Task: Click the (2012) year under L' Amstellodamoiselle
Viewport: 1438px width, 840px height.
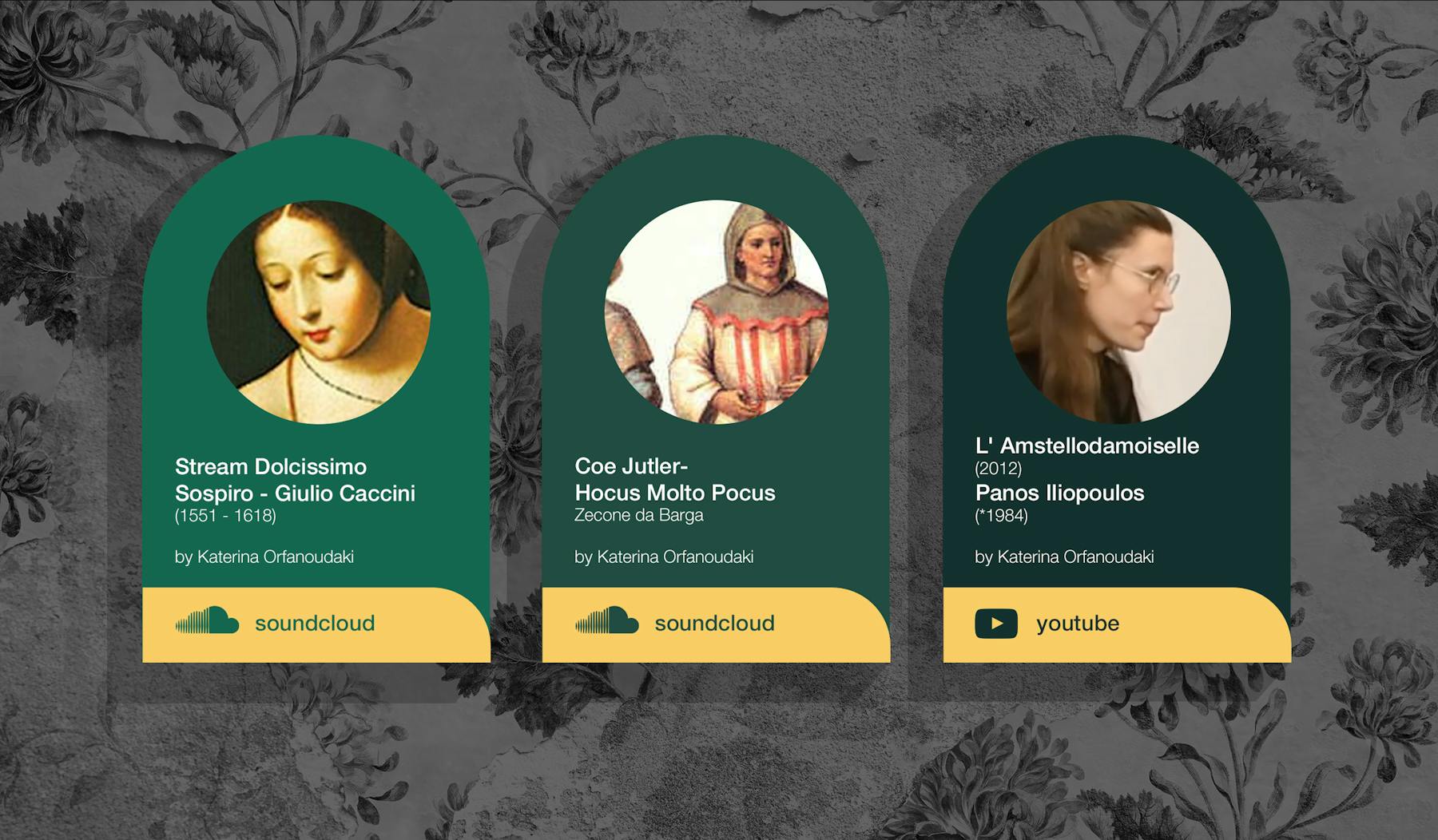Action: pyautogui.click(x=999, y=469)
